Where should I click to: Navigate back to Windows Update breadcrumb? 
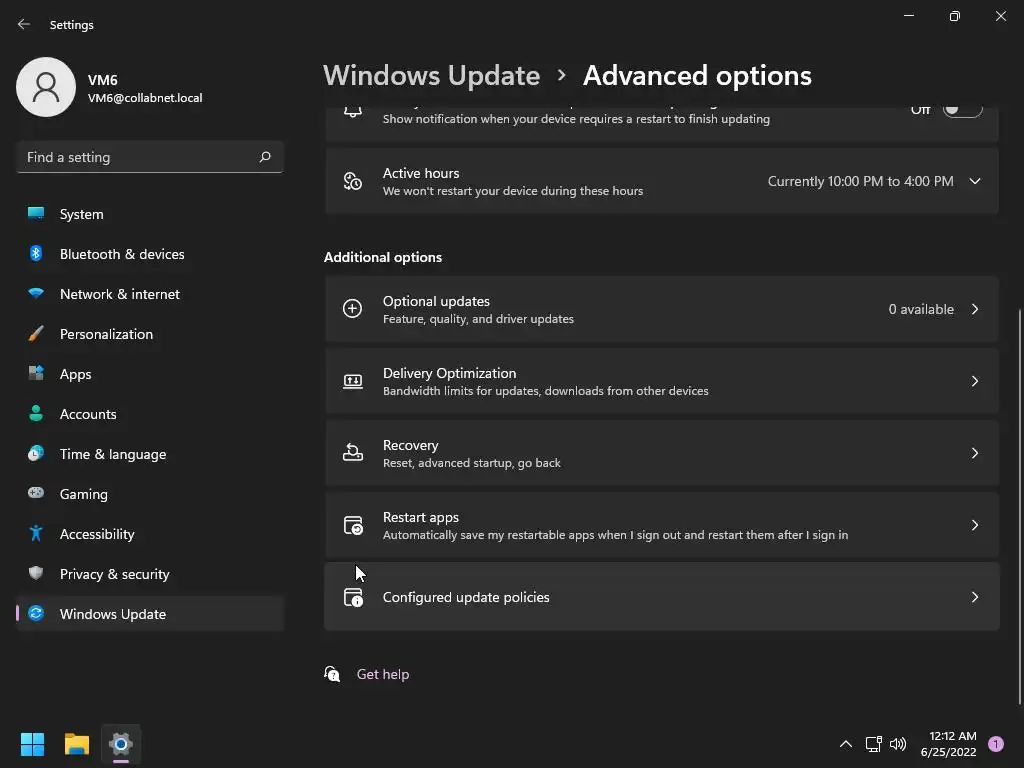click(431, 76)
